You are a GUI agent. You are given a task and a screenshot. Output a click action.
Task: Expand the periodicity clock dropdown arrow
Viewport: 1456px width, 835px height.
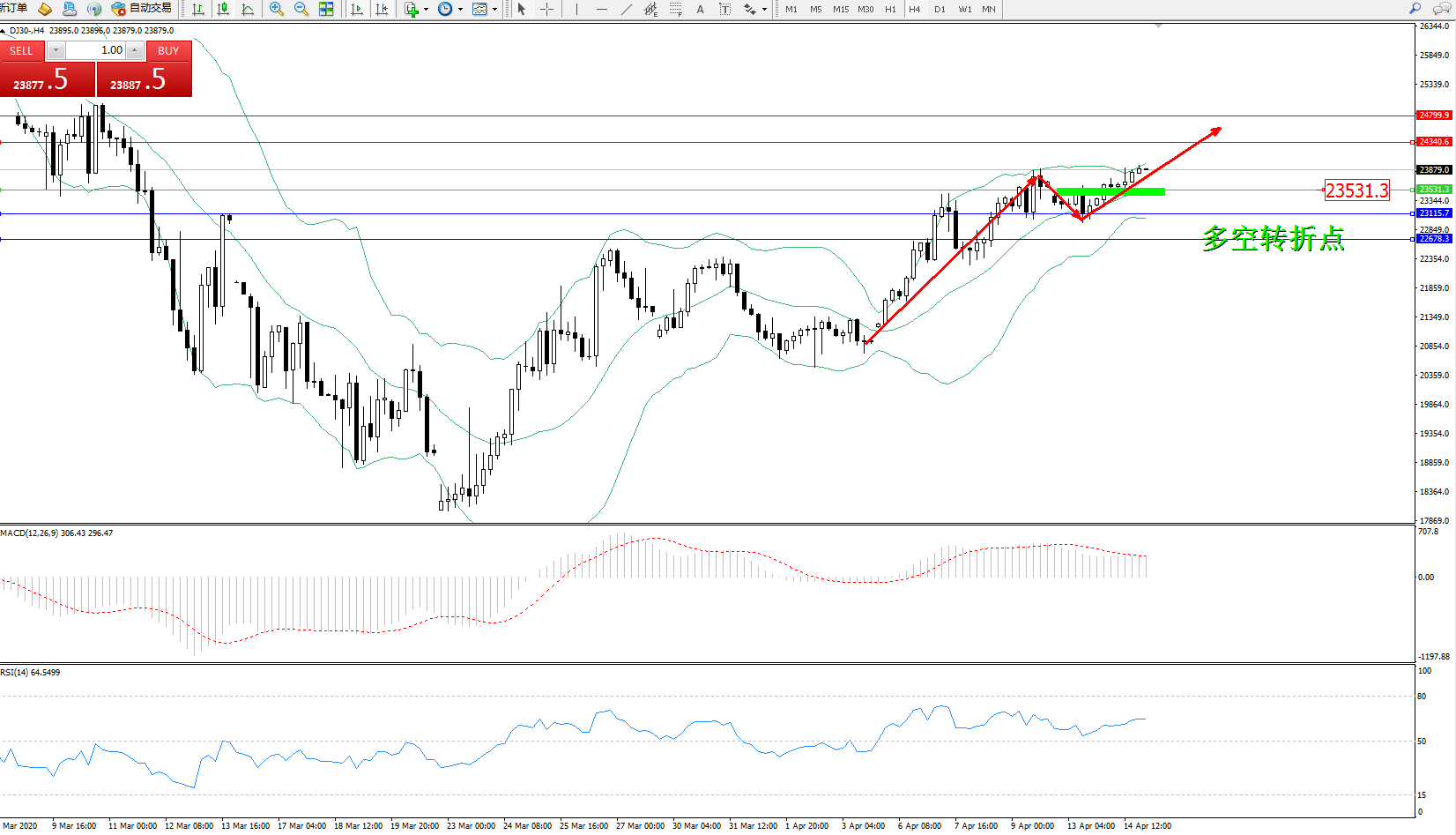tap(460, 10)
